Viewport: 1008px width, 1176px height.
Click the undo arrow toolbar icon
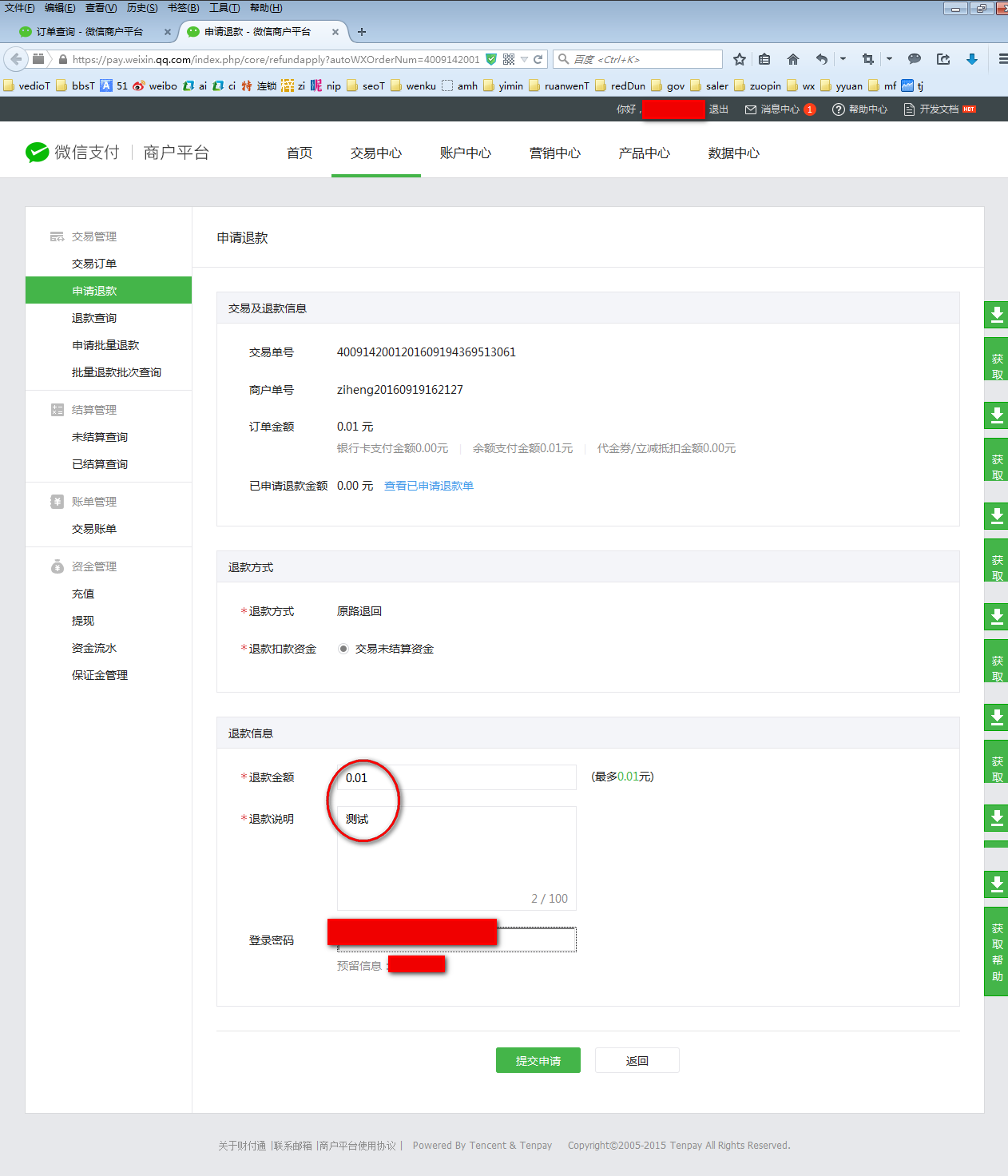[x=821, y=59]
